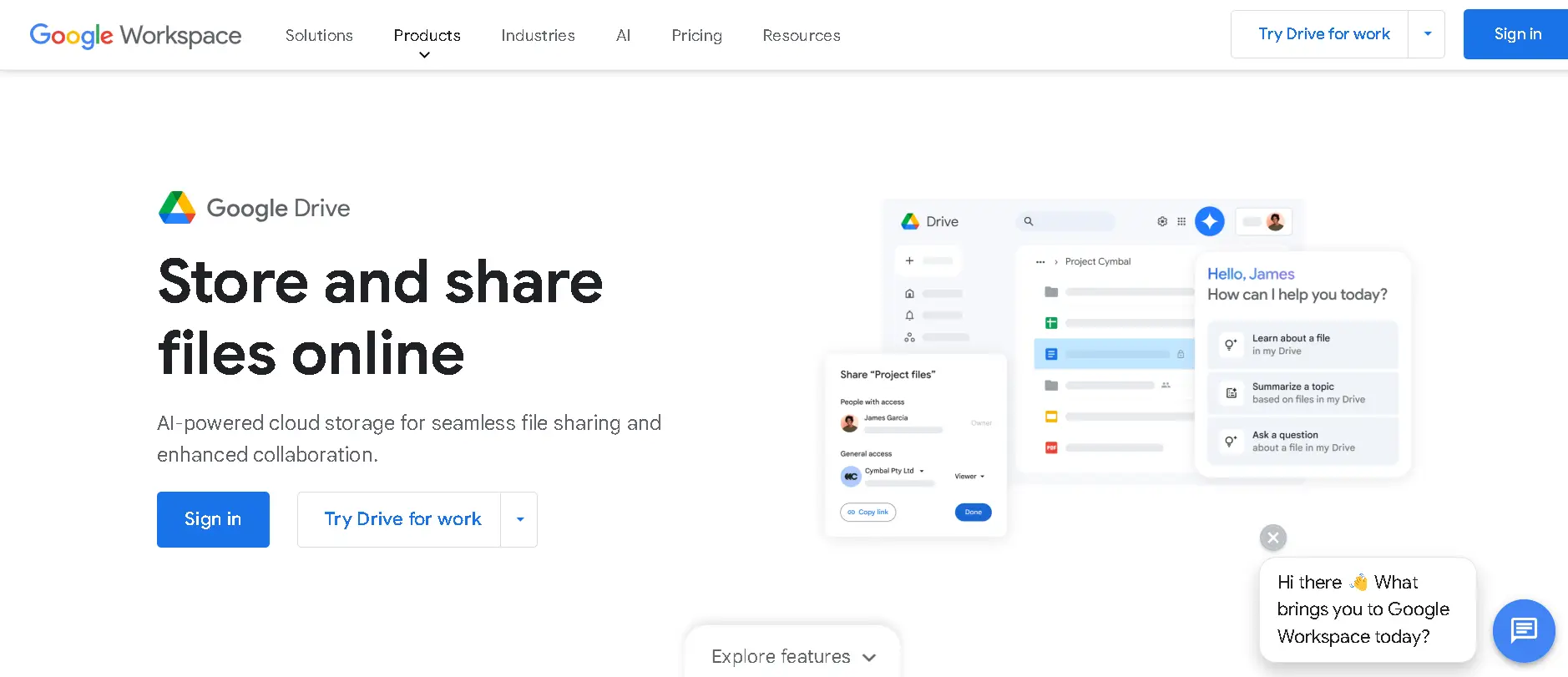This screenshot has height=677, width=1568.
Task: Click the user avatar in Drive mockup
Action: (x=1275, y=221)
